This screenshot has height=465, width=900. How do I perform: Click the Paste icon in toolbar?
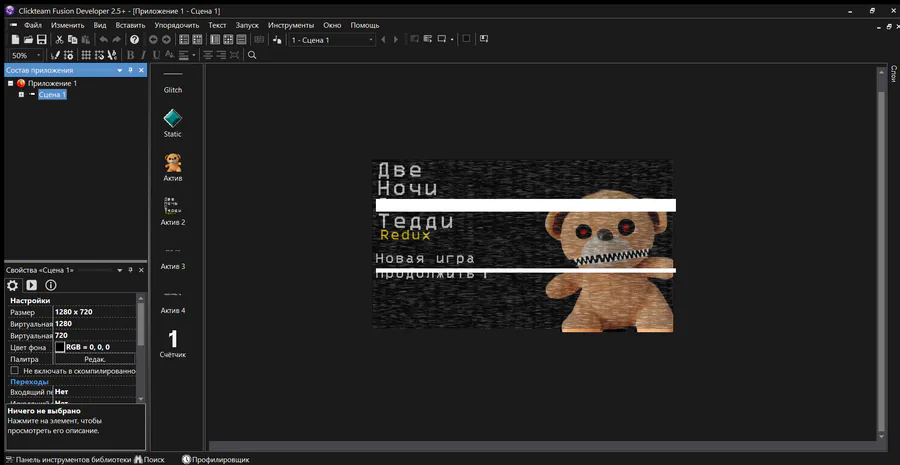click(86, 40)
